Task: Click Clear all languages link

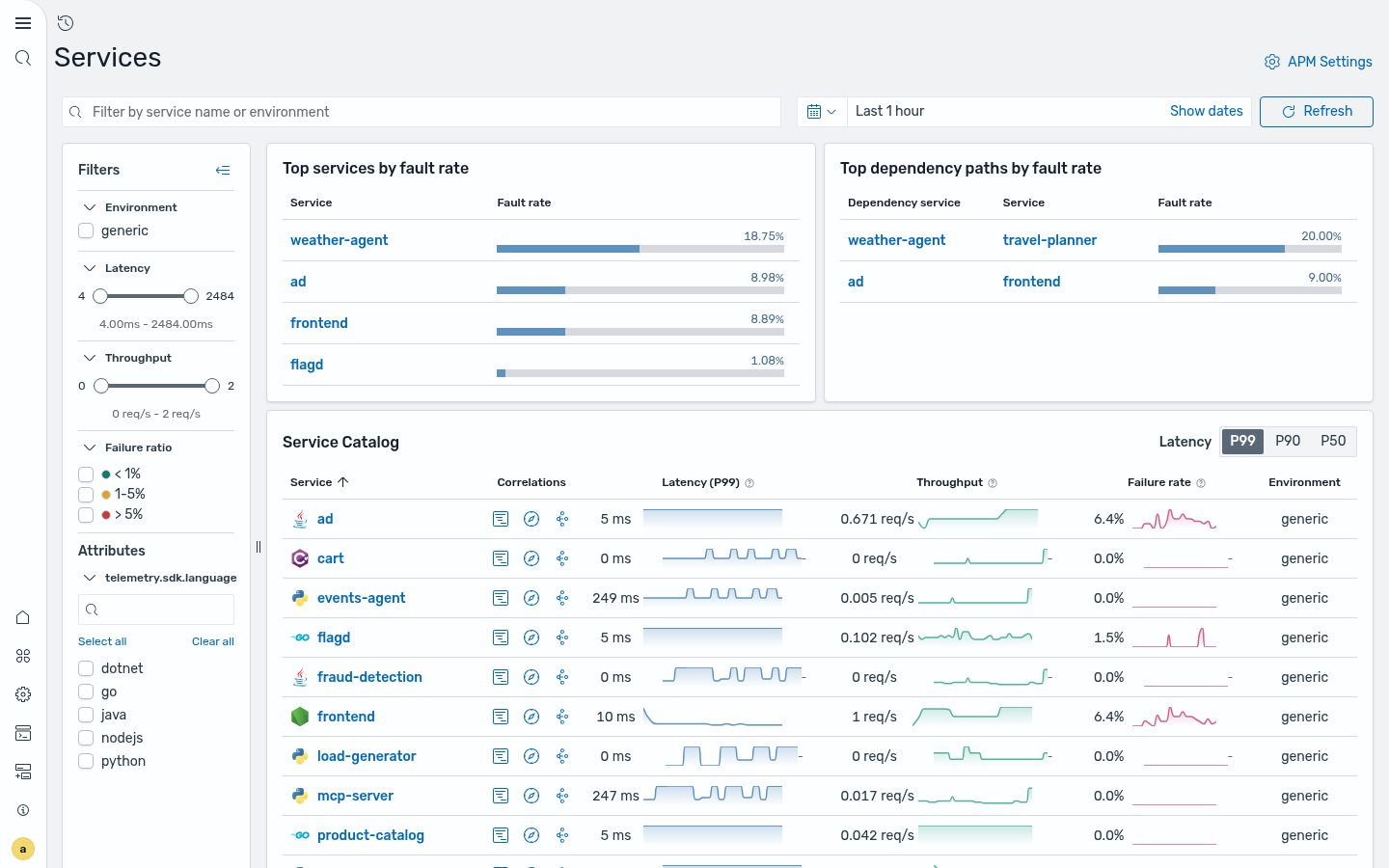Action: (213, 641)
